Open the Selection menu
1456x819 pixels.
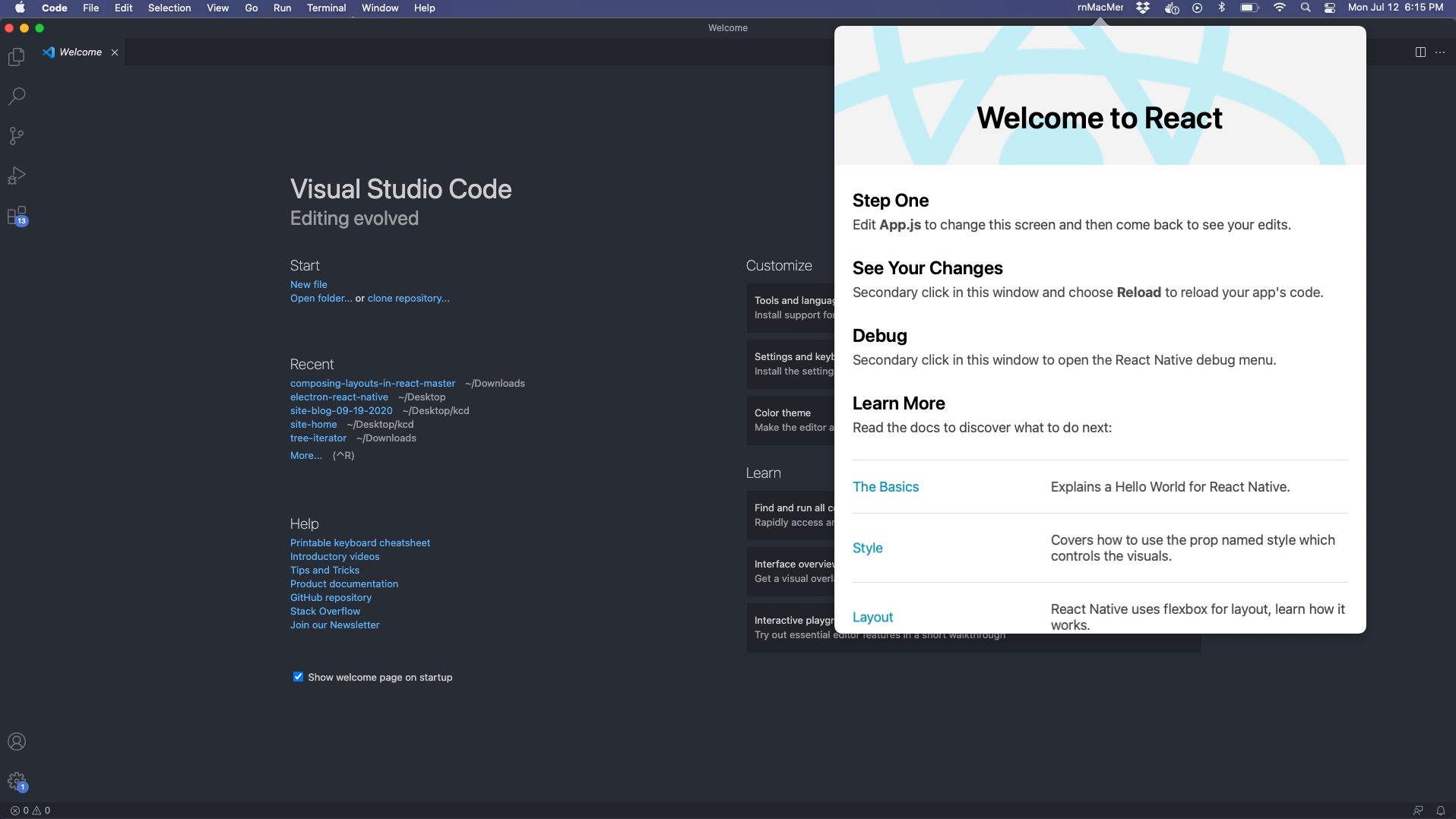click(x=169, y=8)
